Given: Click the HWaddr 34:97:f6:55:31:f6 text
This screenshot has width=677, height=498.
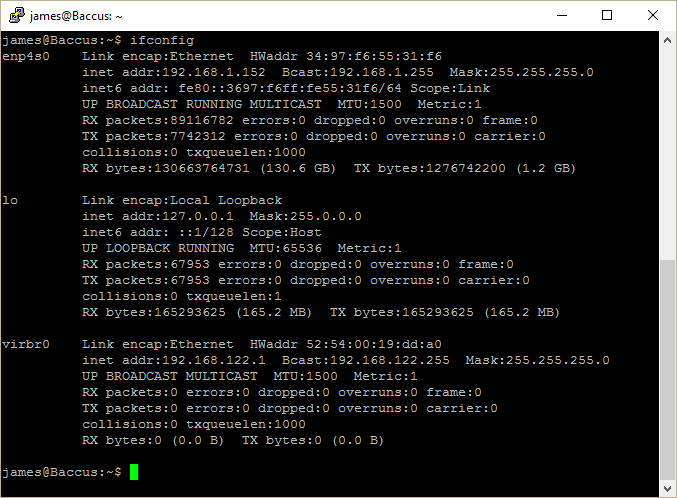Looking at the screenshot, I should pos(346,57).
